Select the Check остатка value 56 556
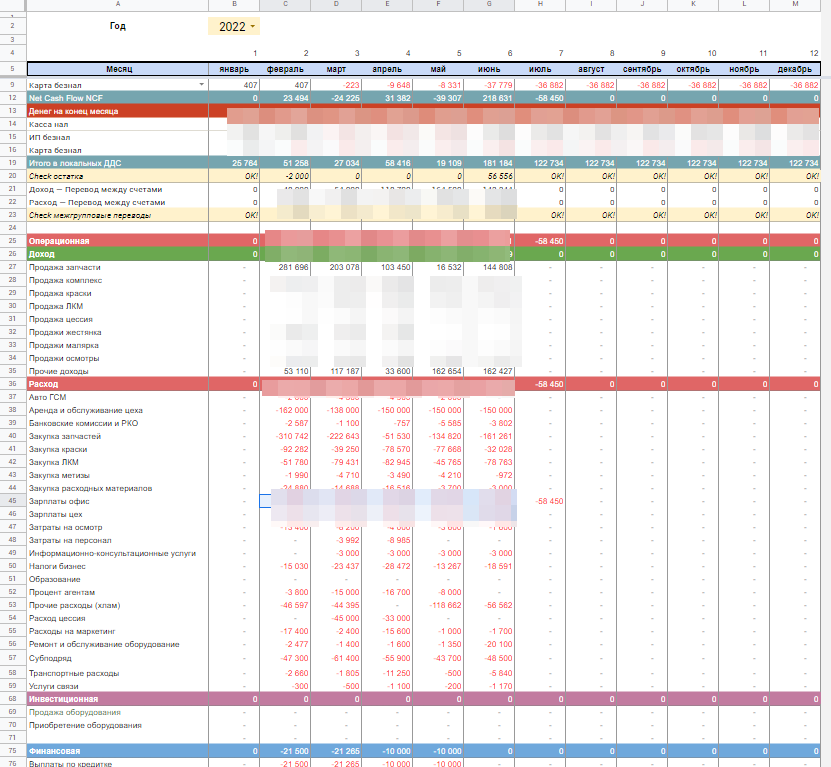This screenshot has height=767, width=831. pyautogui.click(x=489, y=176)
